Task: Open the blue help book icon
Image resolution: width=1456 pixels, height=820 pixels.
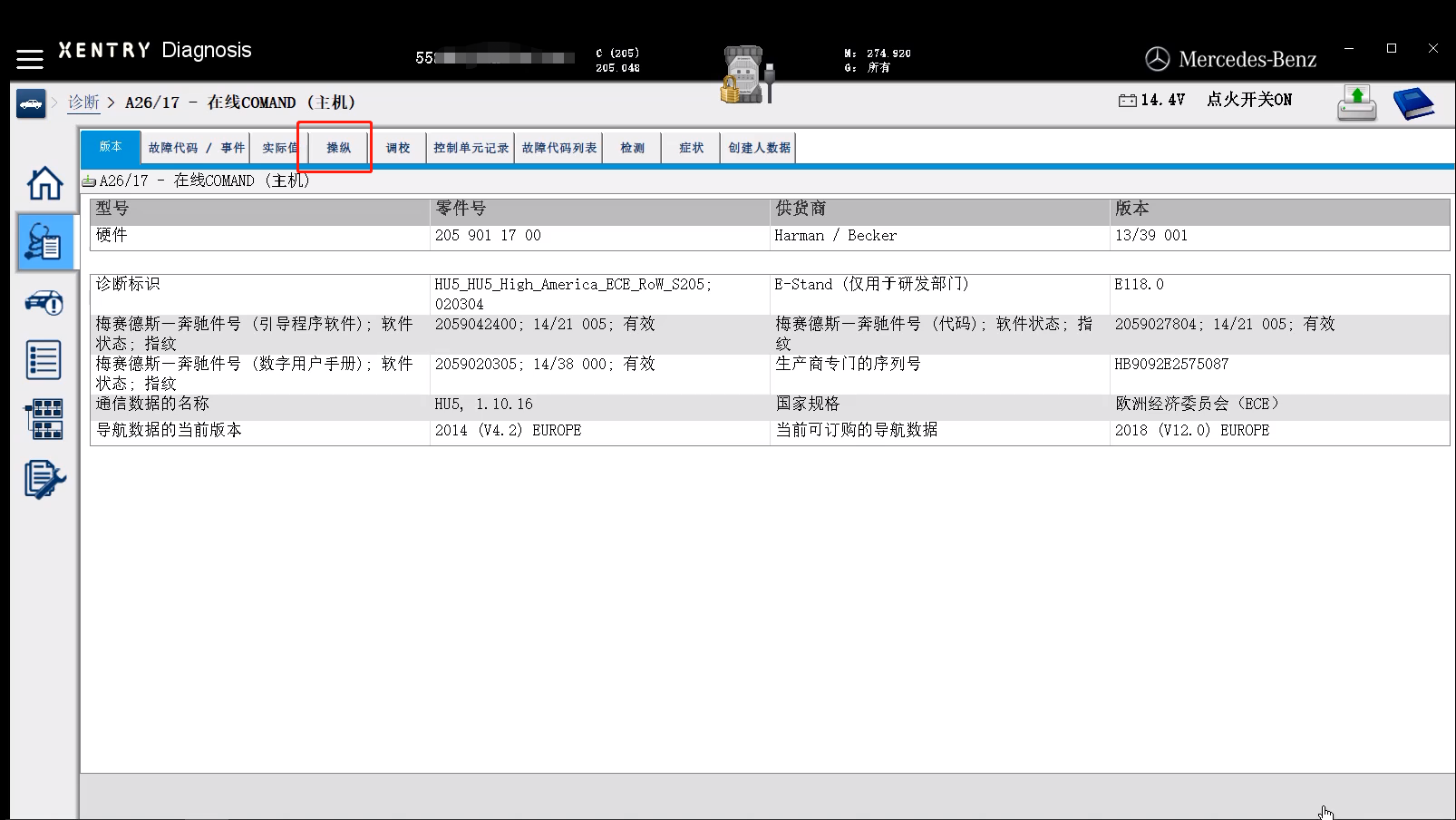Action: click(1413, 103)
